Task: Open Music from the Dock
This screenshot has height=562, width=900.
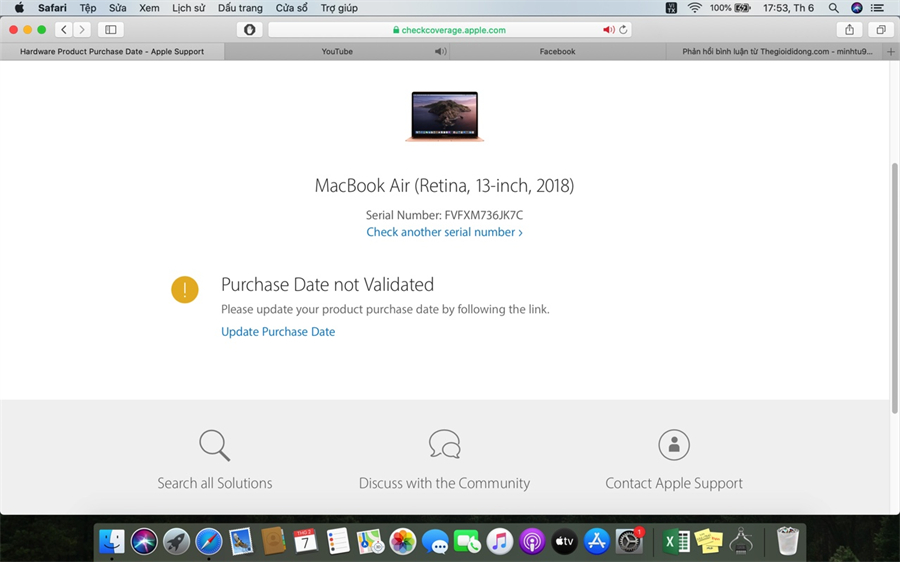Action: point(500,541)
